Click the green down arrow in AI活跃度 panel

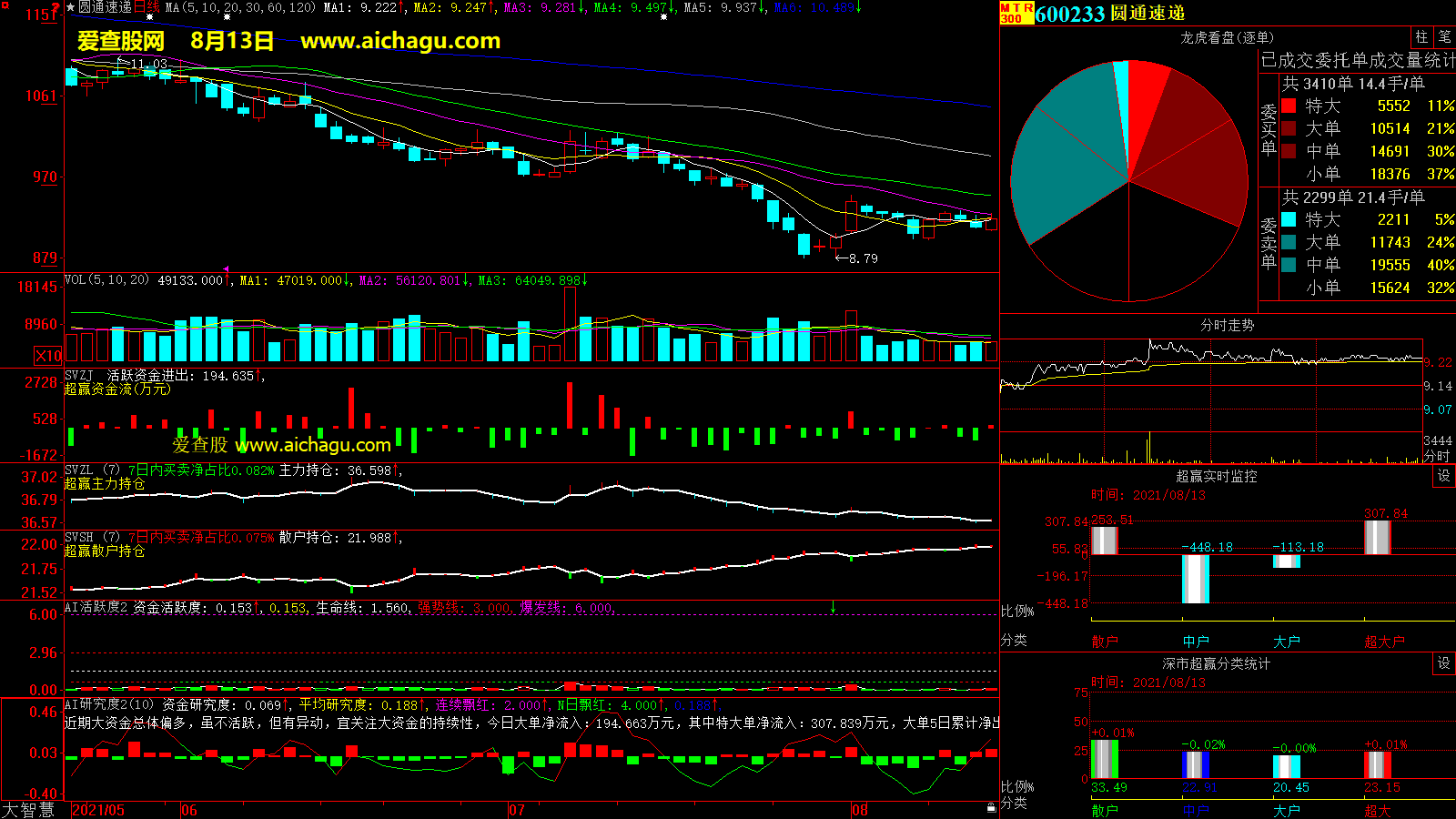pyautogui.click(x=833, y=607)
